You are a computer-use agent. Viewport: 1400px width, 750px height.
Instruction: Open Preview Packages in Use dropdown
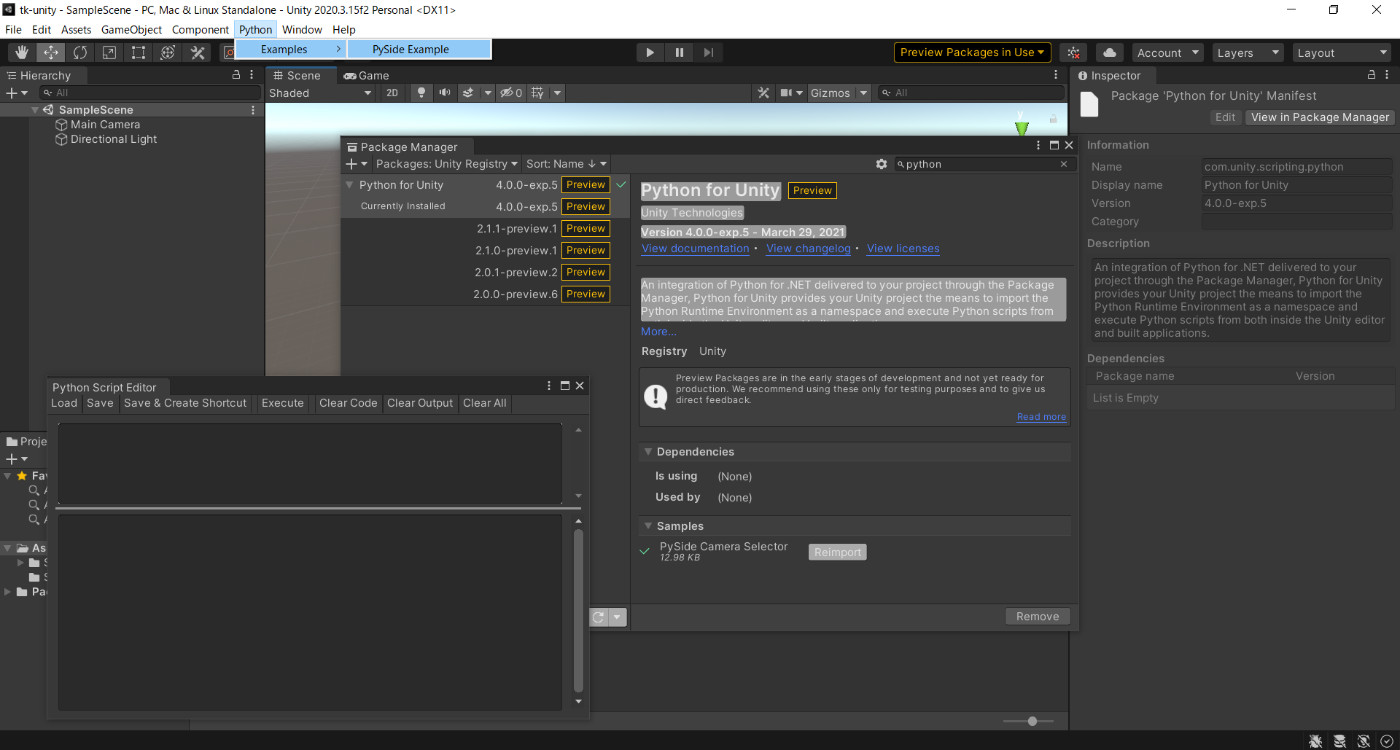[972, 53]
